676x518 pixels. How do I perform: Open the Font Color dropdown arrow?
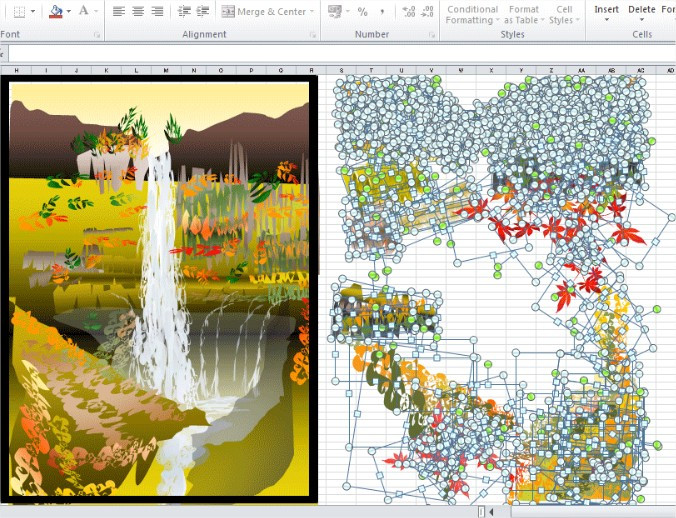click(96, 11)
